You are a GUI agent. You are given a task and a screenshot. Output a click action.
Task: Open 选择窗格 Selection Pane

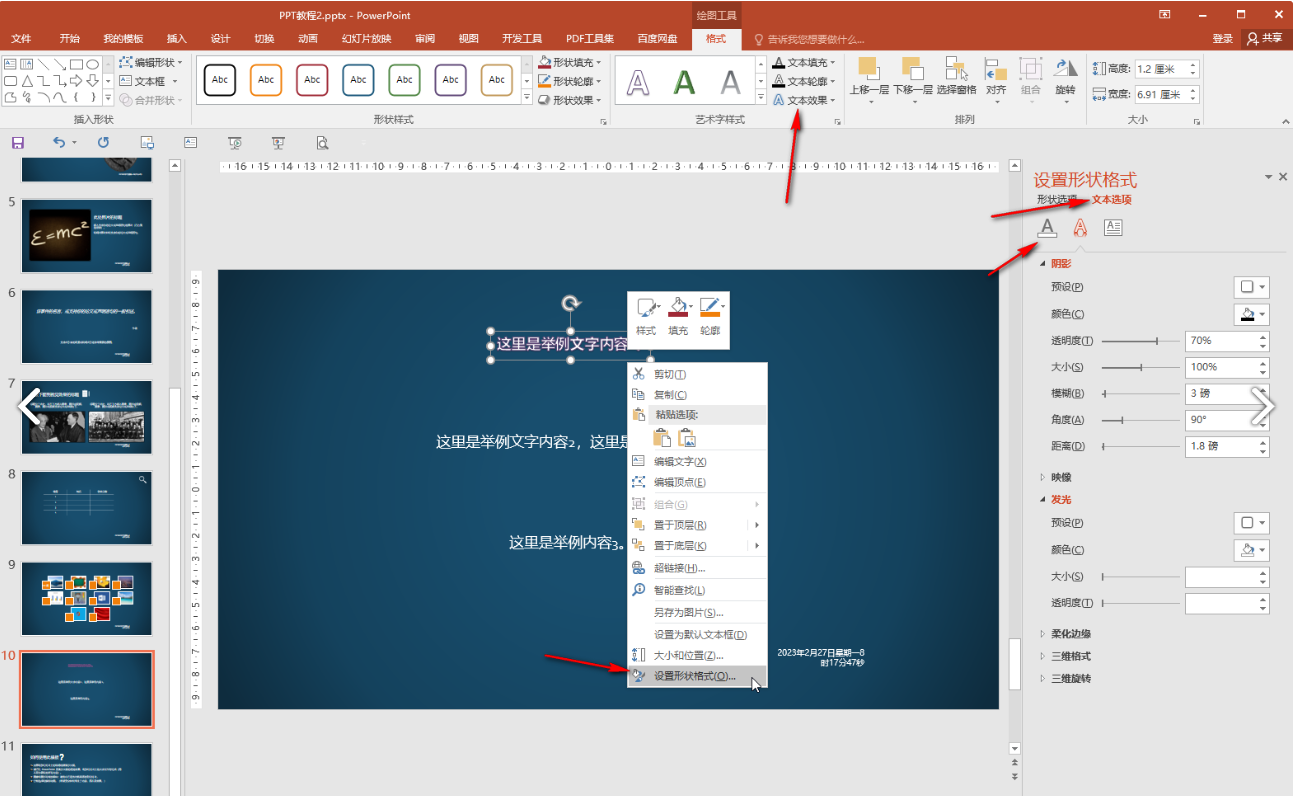pos(957,76)
